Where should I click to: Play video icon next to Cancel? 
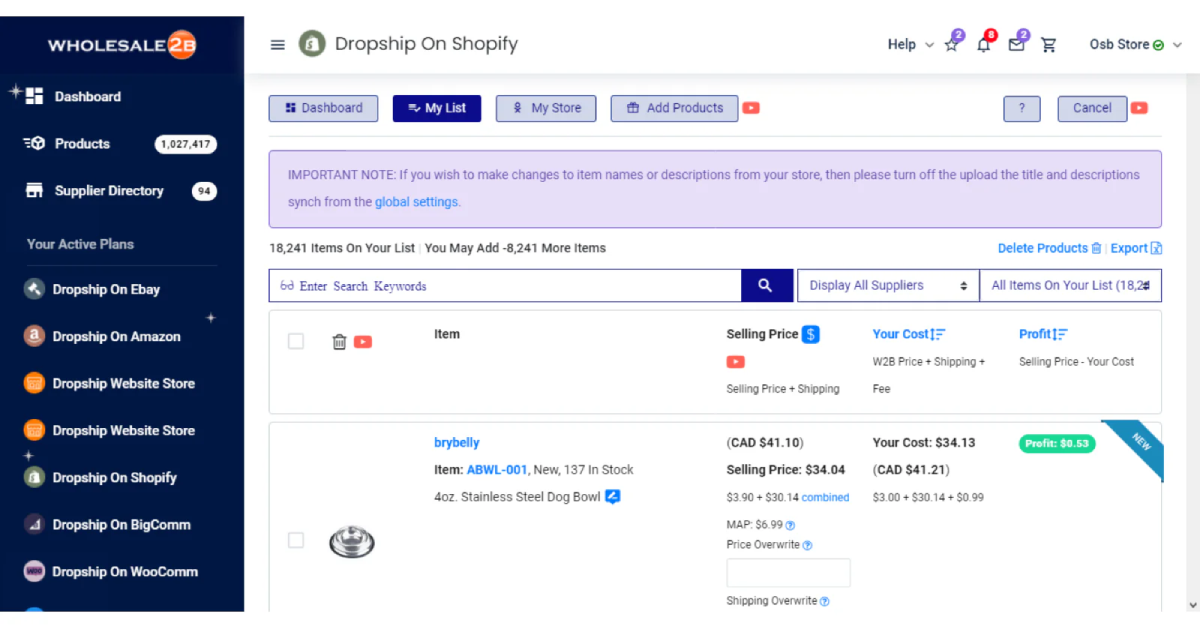[1139, 108]
